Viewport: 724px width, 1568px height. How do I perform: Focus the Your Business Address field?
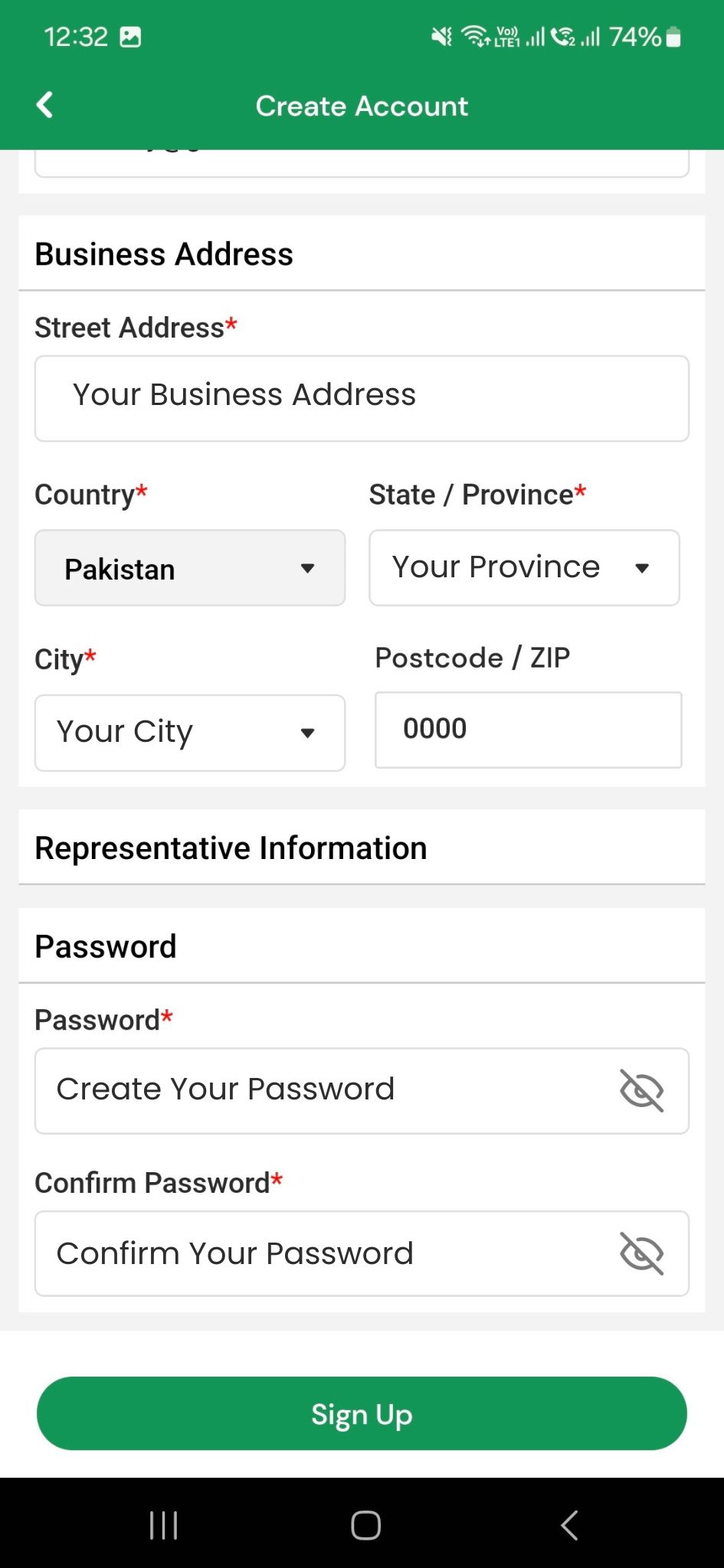[x=362, y=398]
